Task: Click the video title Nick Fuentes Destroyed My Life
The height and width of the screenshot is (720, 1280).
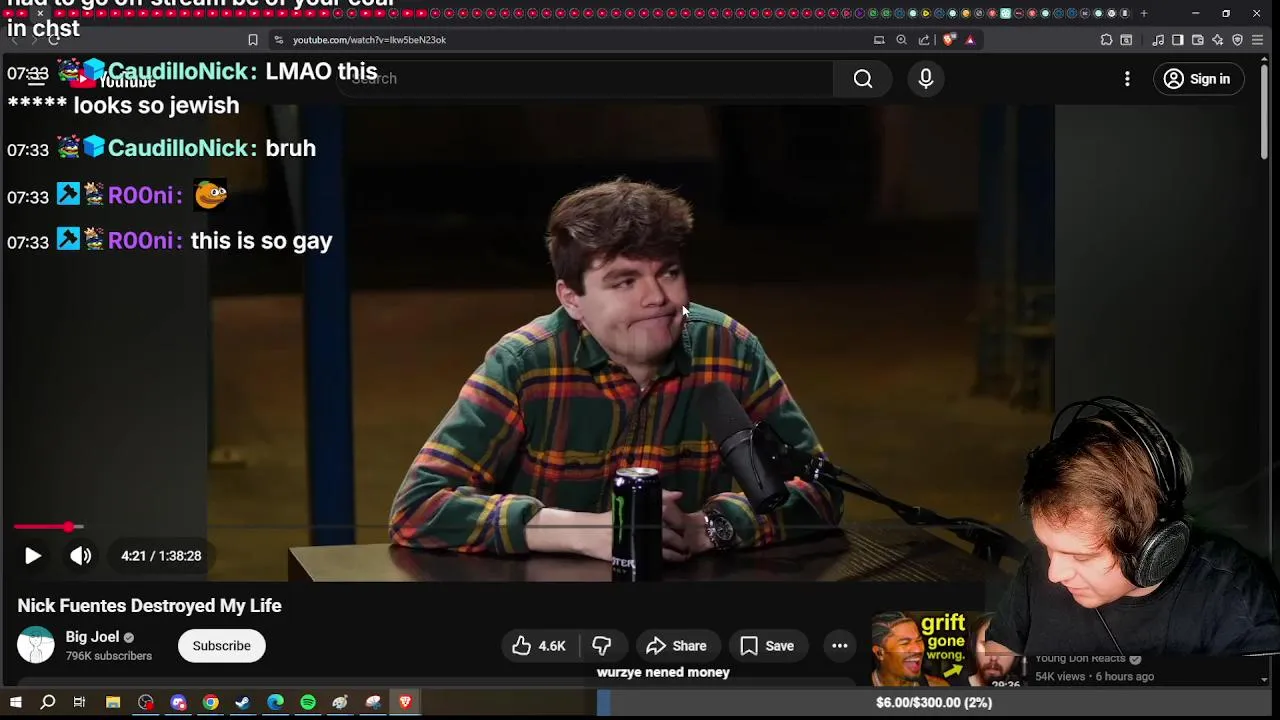Action: point(149,606)
